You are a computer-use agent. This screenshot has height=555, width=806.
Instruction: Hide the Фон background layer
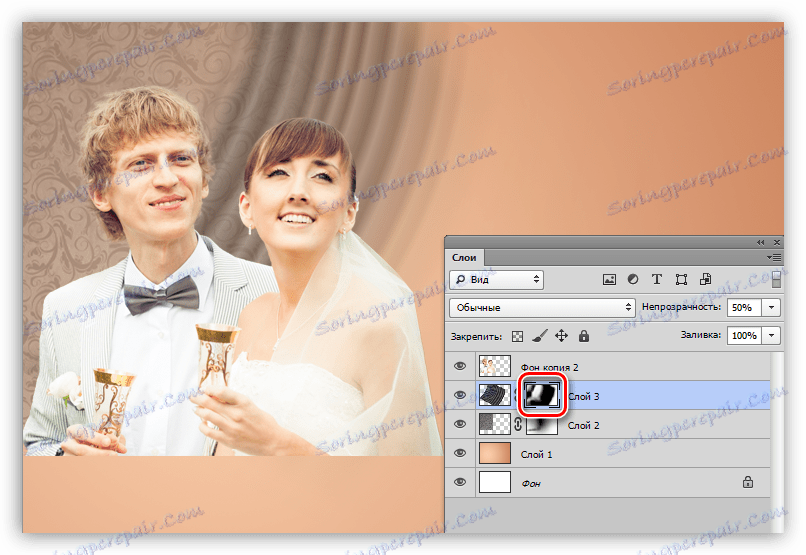[460, 482]
